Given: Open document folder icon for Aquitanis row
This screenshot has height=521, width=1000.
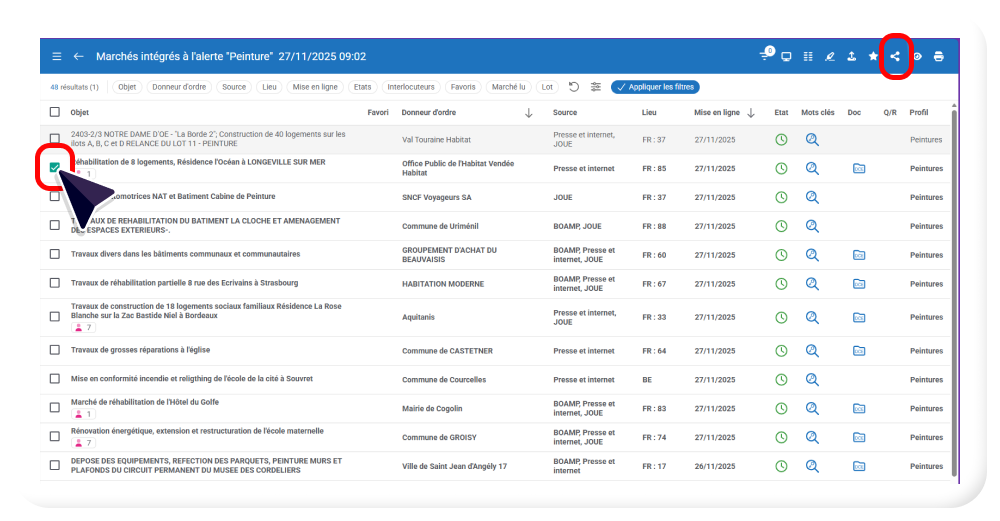Looking at the screenshot, I should tap(858, 317).
